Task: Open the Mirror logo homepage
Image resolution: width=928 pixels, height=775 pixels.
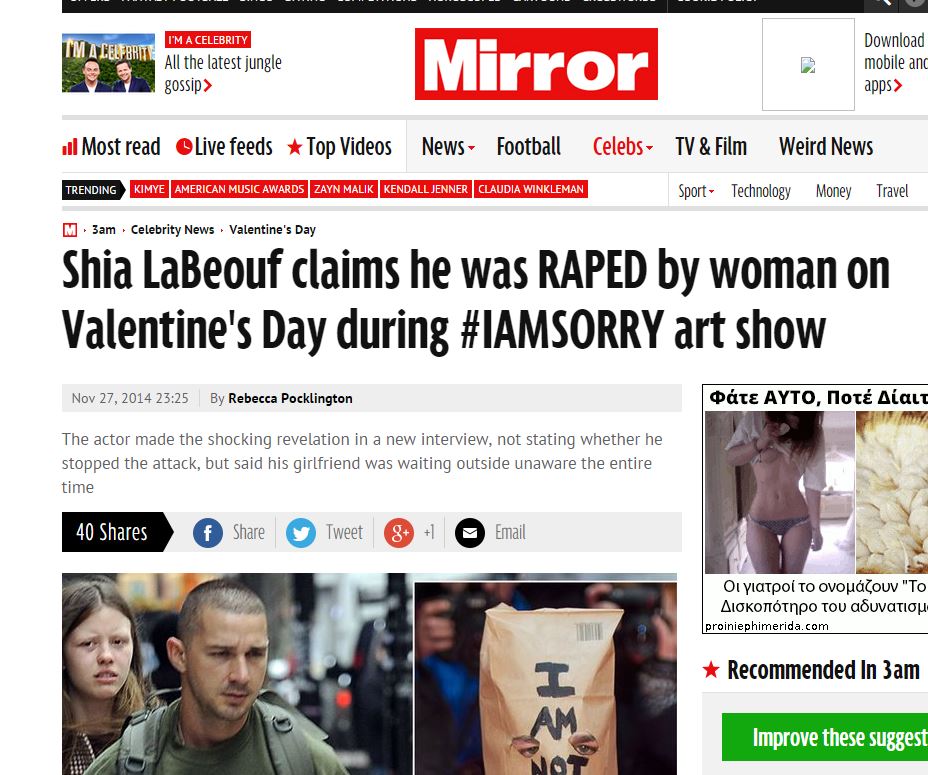Action: click(536, 64)
